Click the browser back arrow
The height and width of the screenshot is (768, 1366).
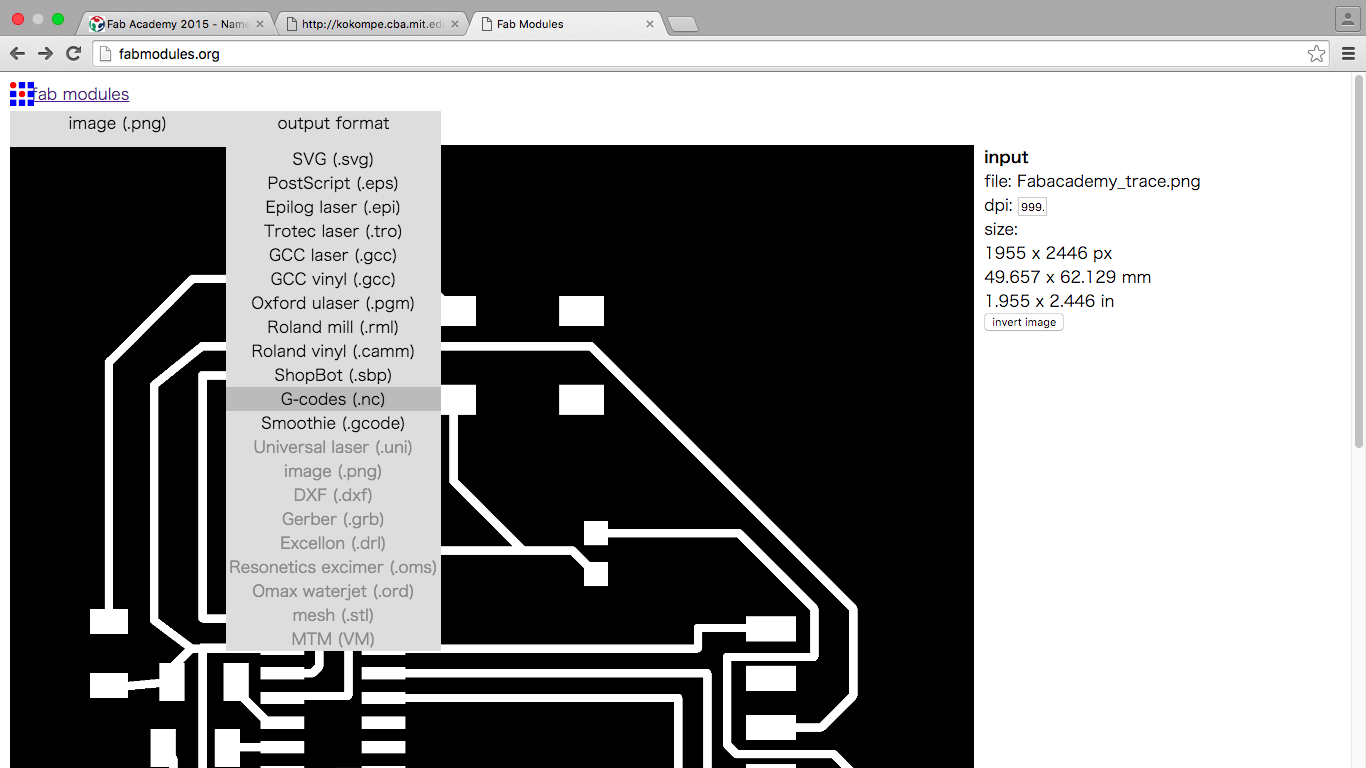click(x=17, y=54)
